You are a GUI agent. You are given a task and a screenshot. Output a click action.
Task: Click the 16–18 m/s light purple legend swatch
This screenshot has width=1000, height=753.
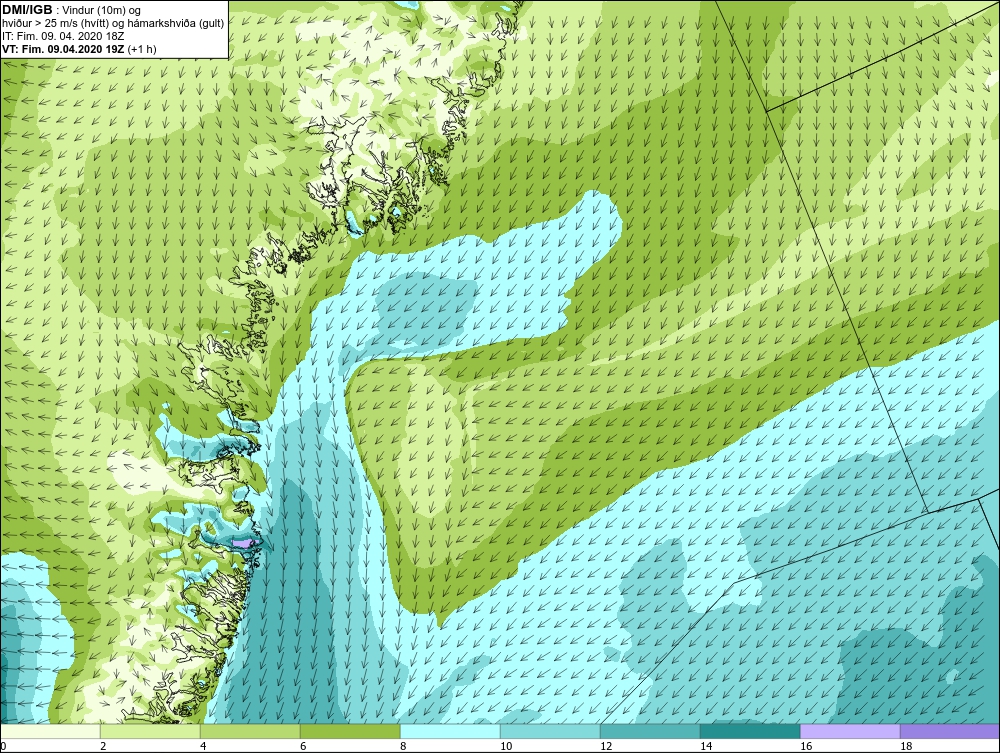coord(850,731)
